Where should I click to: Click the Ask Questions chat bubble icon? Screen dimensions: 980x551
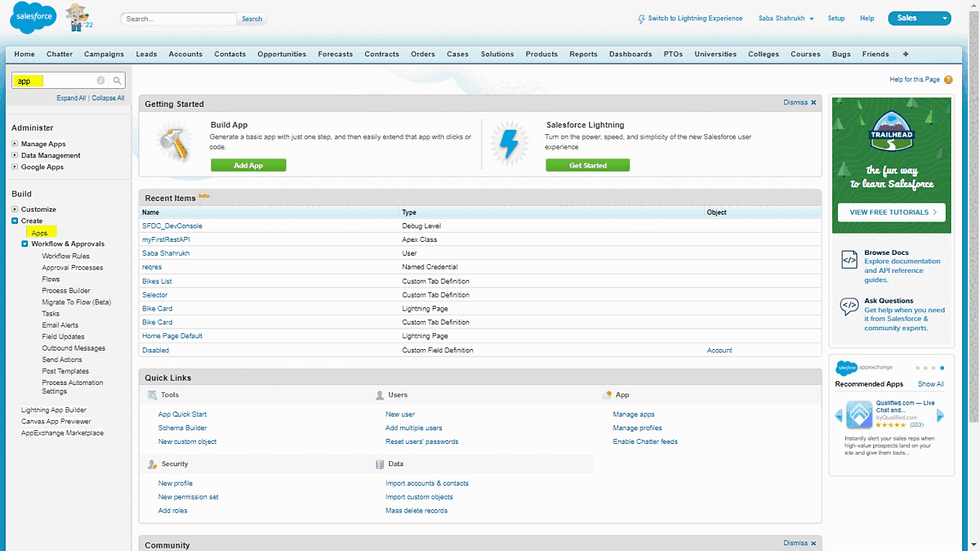(849, 306)
